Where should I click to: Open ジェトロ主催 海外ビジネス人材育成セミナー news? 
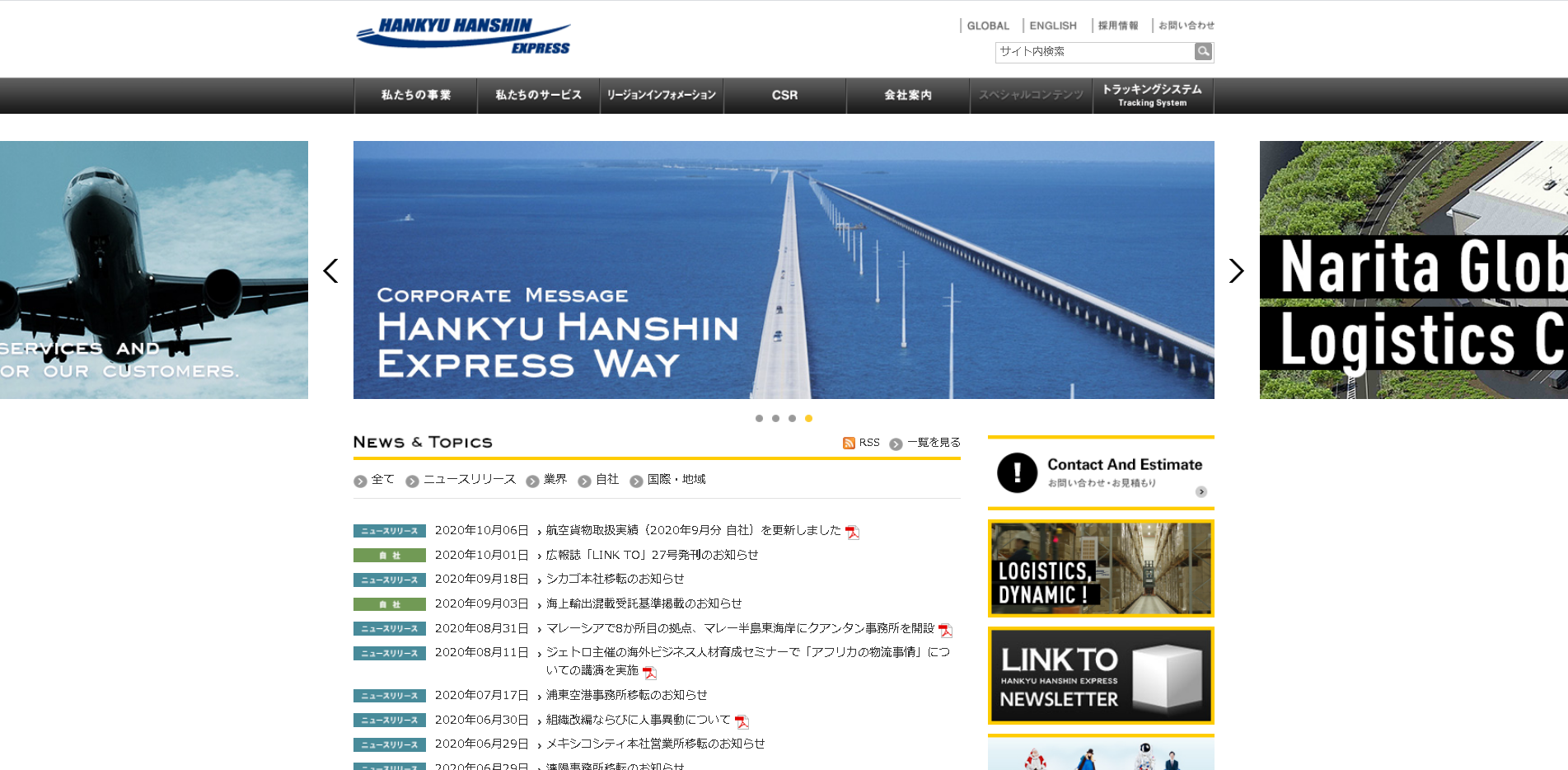coord(747,661)
